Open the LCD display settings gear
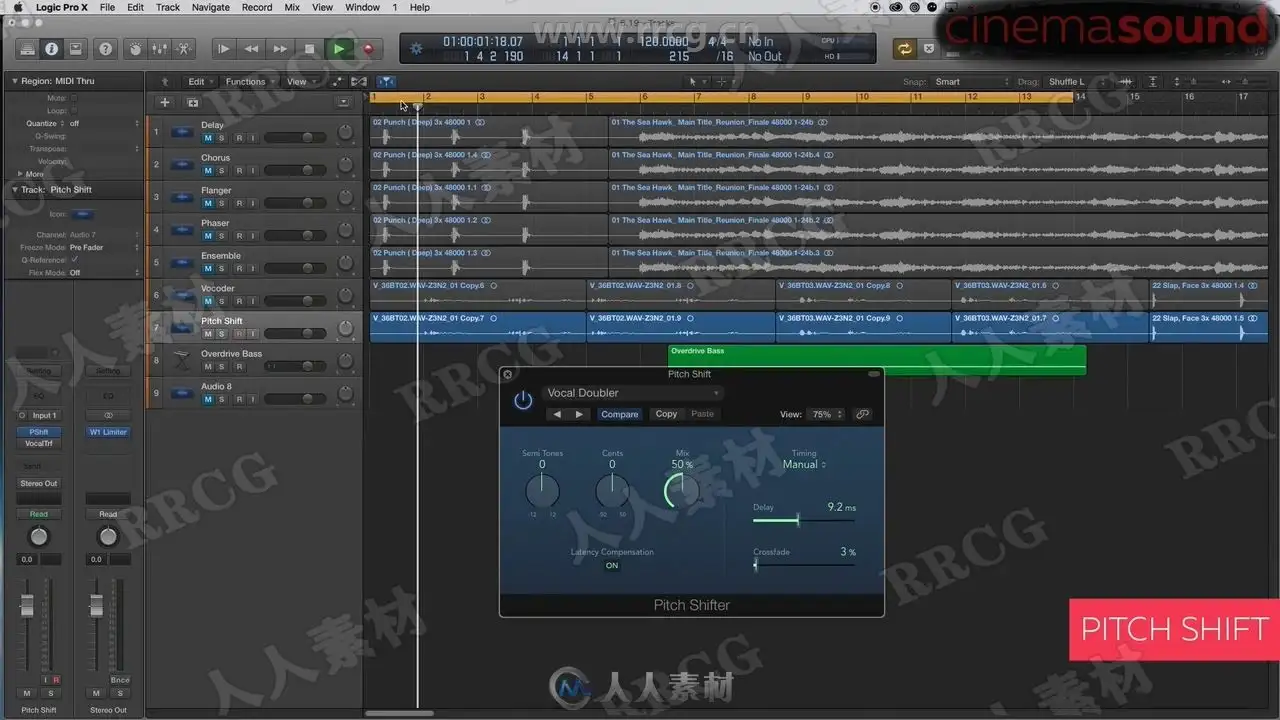This screenshot has height=720, width=1280. 417,48
